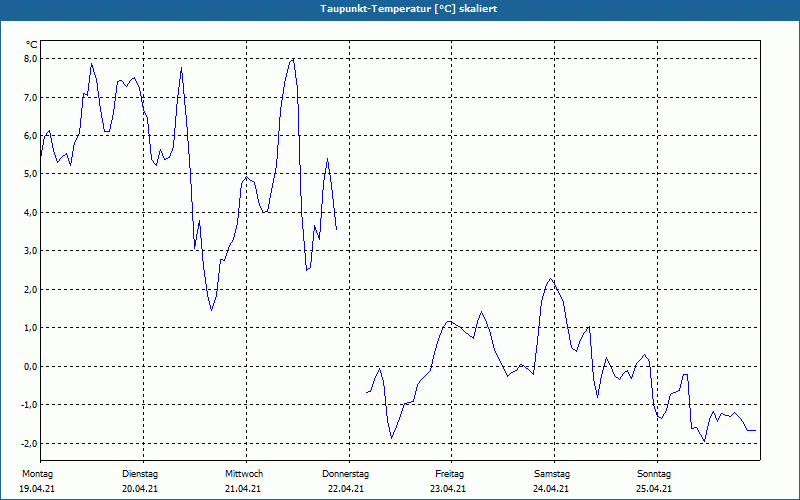800x500 pixels.
Task: Click the 7,0 axis value
Action: [x=31, y=97]
